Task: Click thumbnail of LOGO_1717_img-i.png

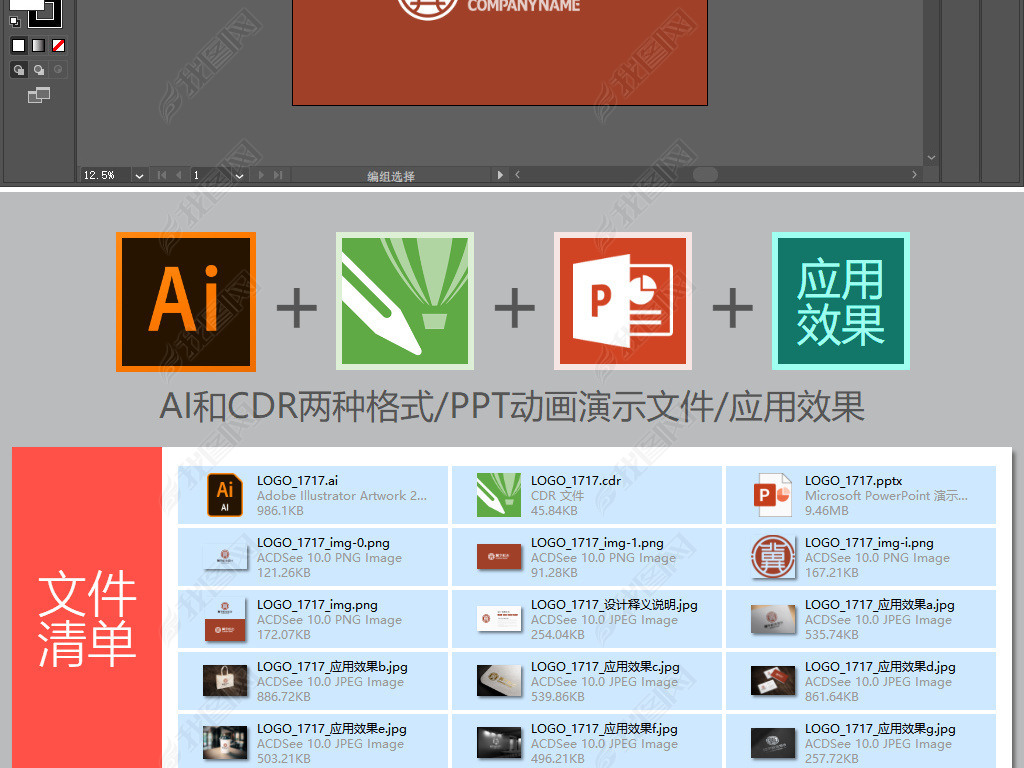Action: click(773, 557)
